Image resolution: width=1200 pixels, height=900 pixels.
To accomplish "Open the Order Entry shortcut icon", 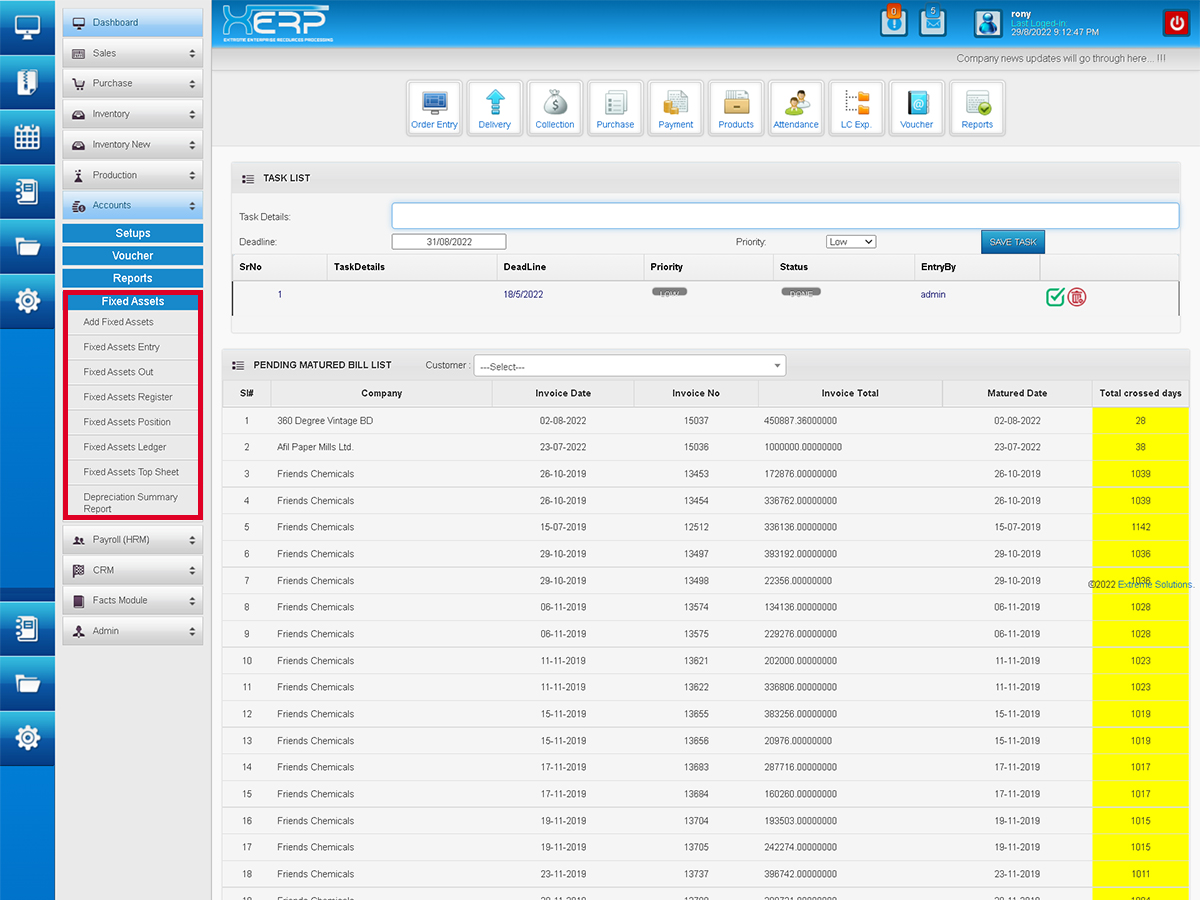I will coord(434,107).
